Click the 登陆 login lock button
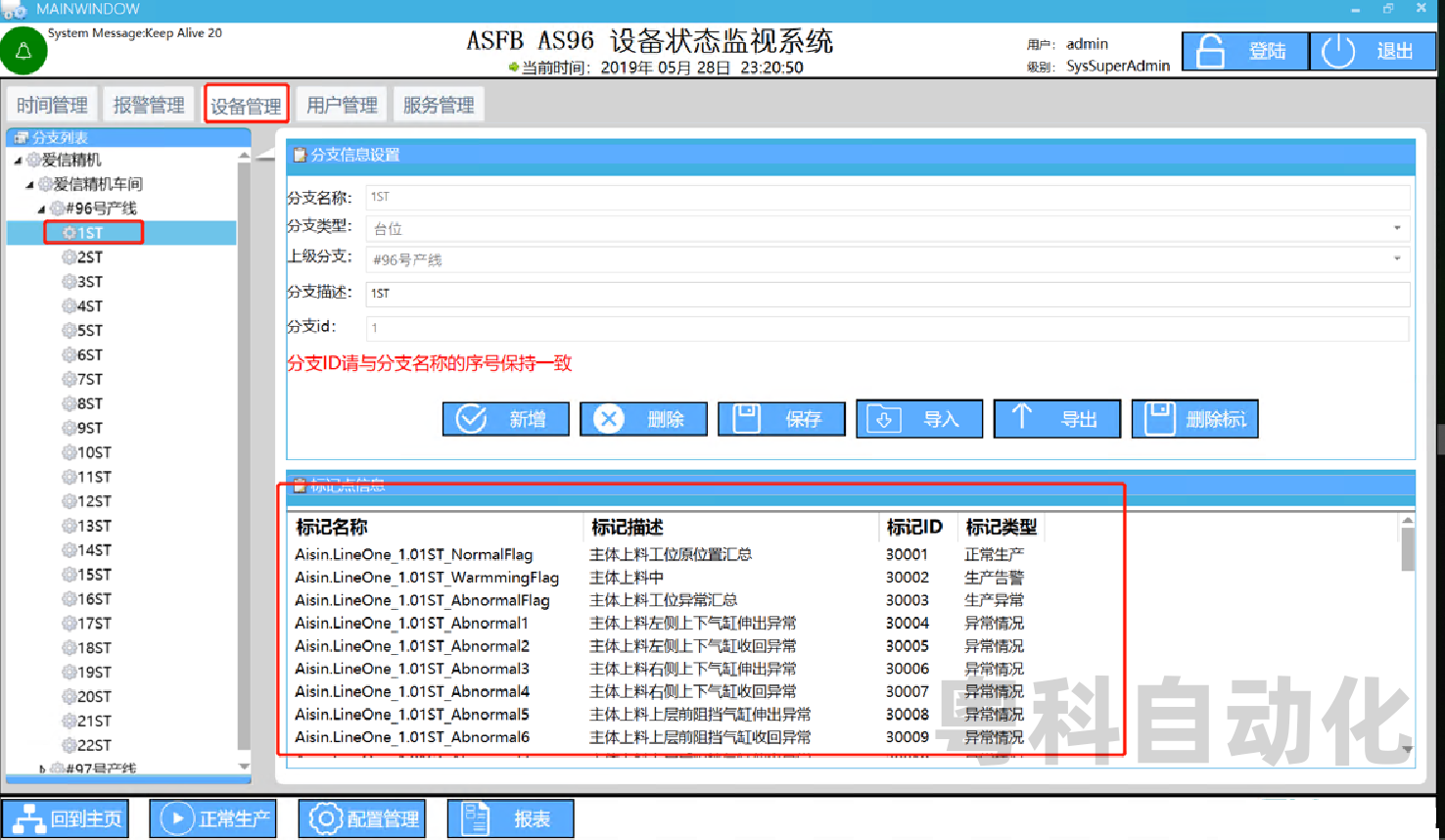The height and width of the screenshot is (840, 1445). point(1244,51)
